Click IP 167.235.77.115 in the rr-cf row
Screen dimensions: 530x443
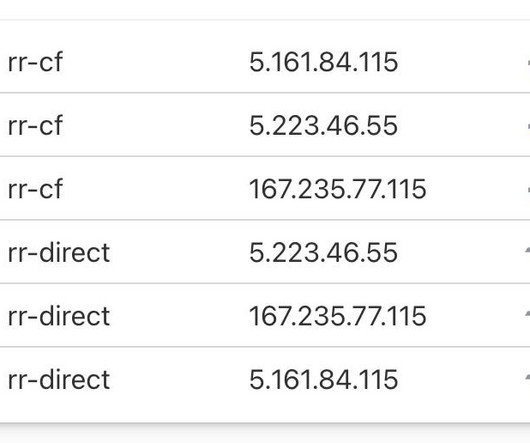[x=338, y=189]
